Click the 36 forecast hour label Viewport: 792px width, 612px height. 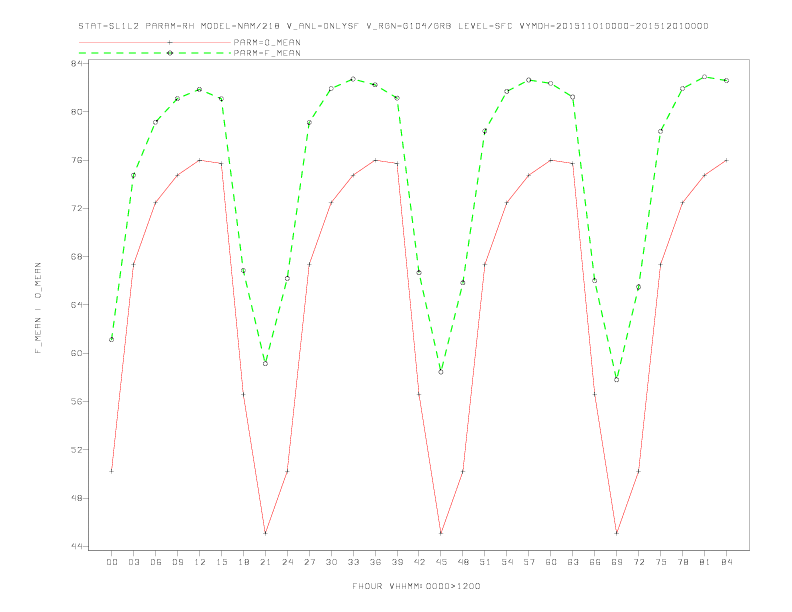click(375, 562)
